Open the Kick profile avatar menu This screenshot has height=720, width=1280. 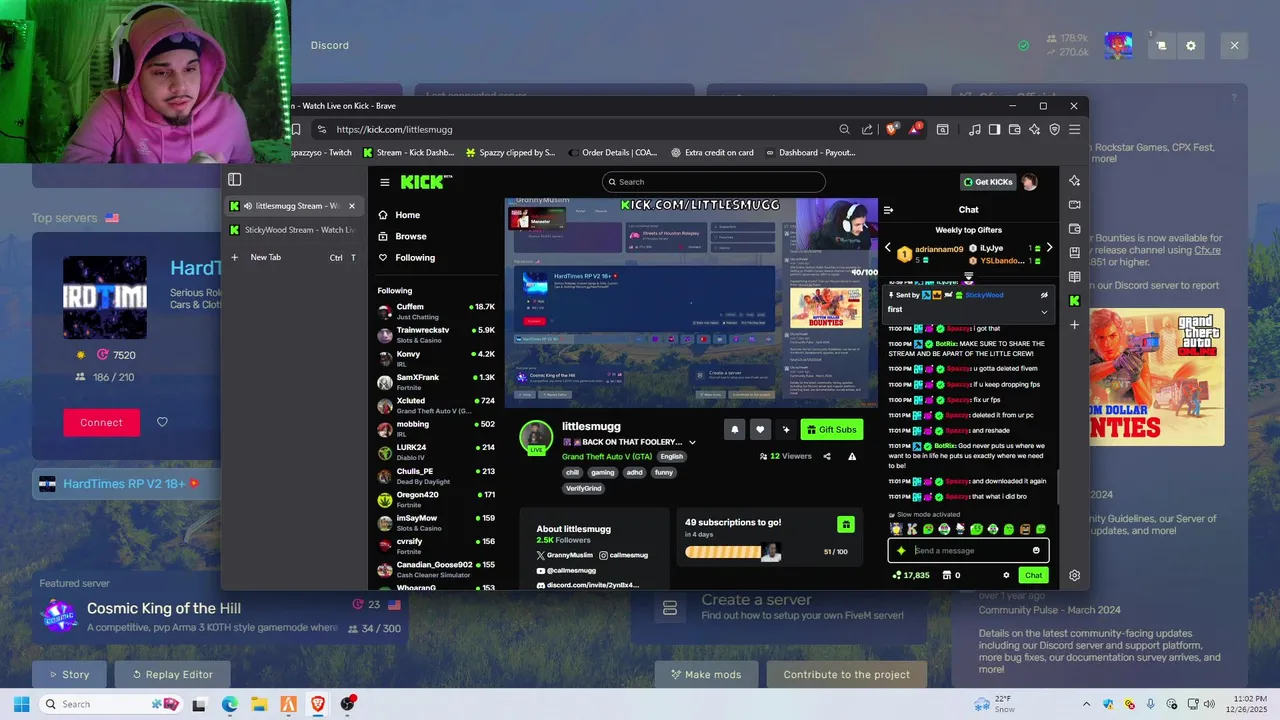[1029, 182]
